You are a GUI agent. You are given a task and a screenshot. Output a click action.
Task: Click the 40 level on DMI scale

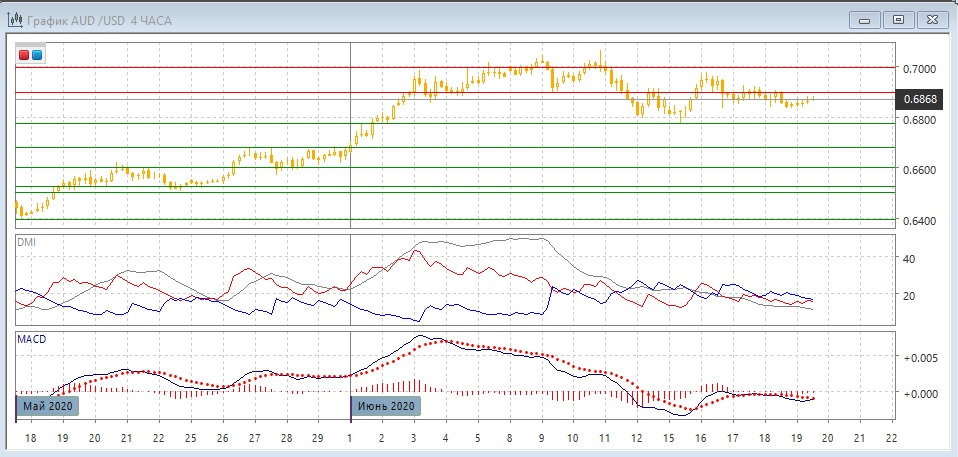[x=909, y=259]
